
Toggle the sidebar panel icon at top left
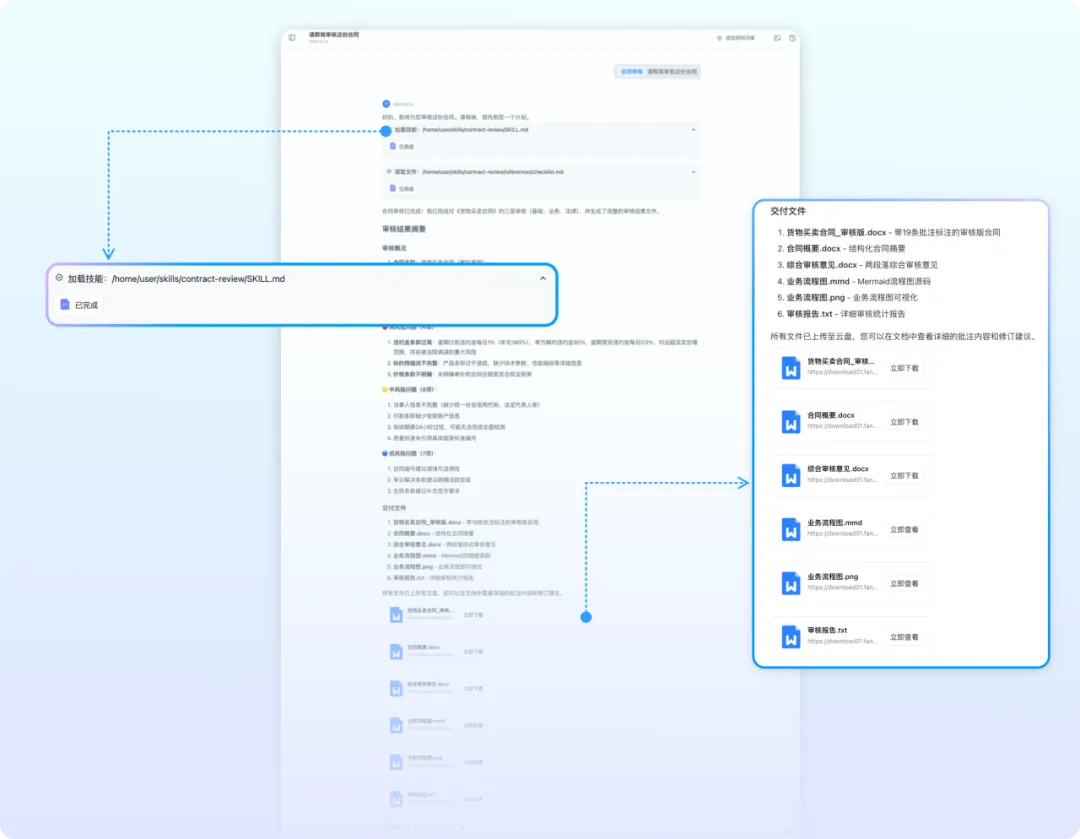pos(292,38)
